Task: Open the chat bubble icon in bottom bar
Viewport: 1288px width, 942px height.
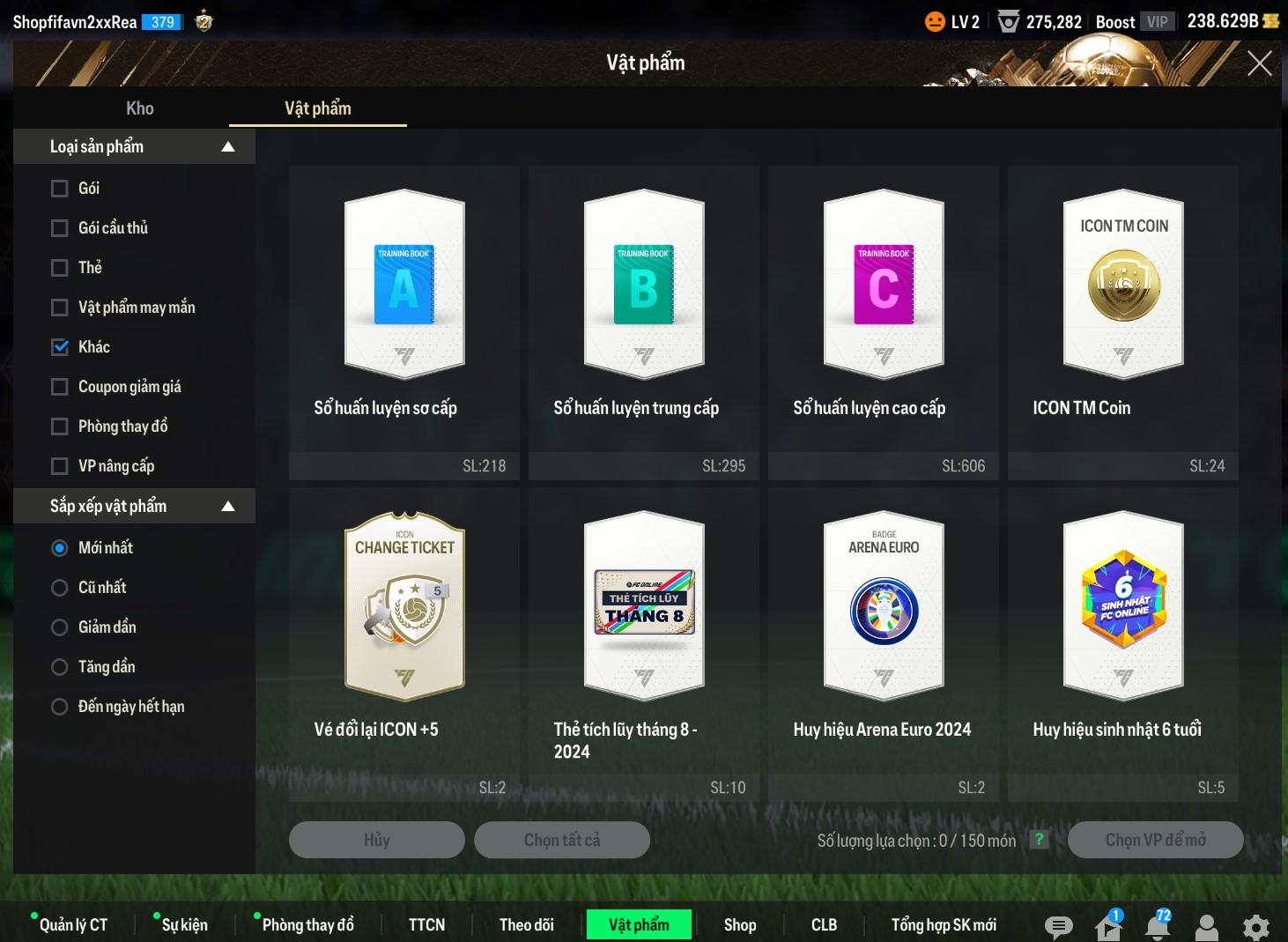Action: [1058, 925]
